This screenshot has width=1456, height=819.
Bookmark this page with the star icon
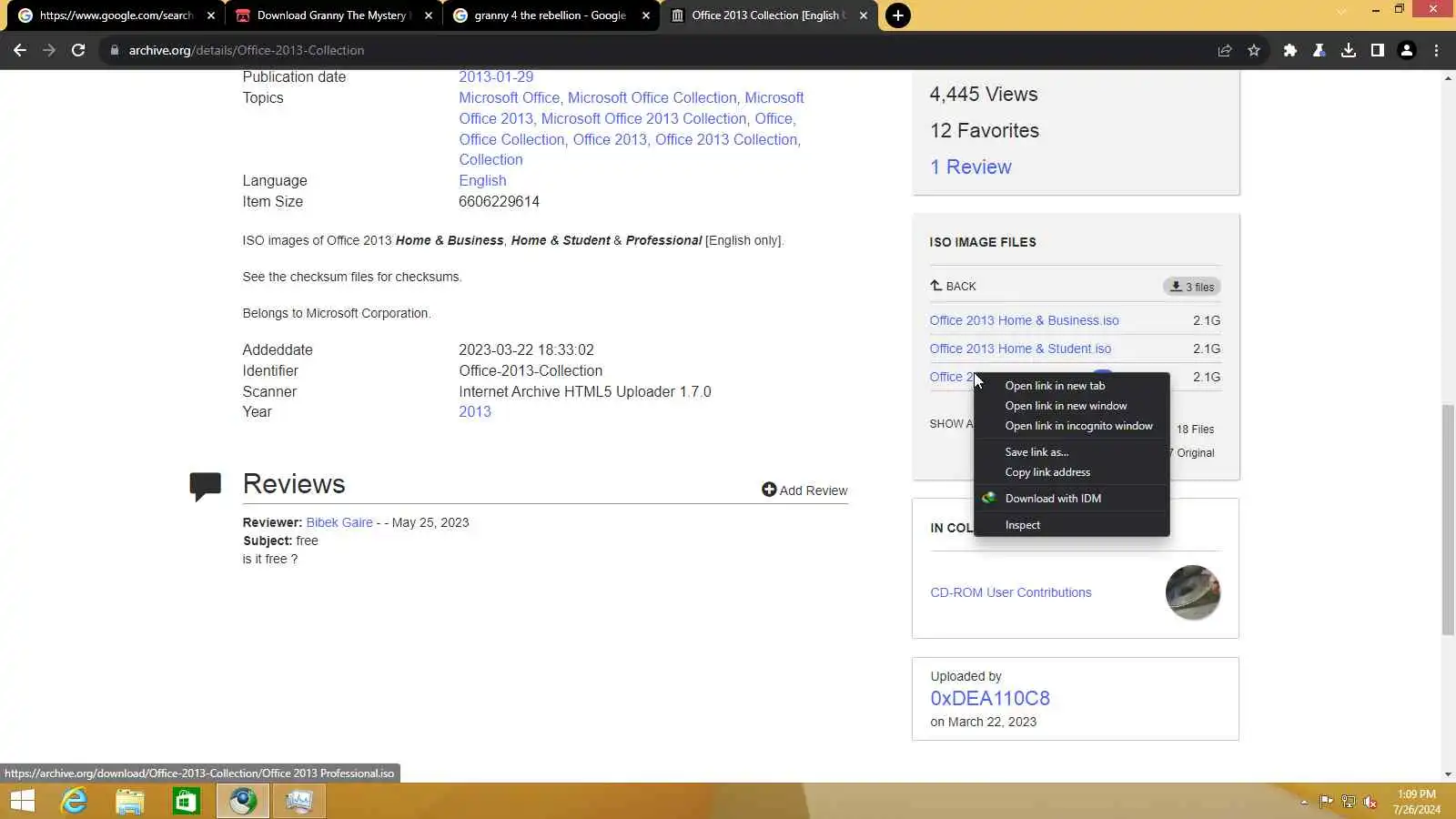point(1254,50)
